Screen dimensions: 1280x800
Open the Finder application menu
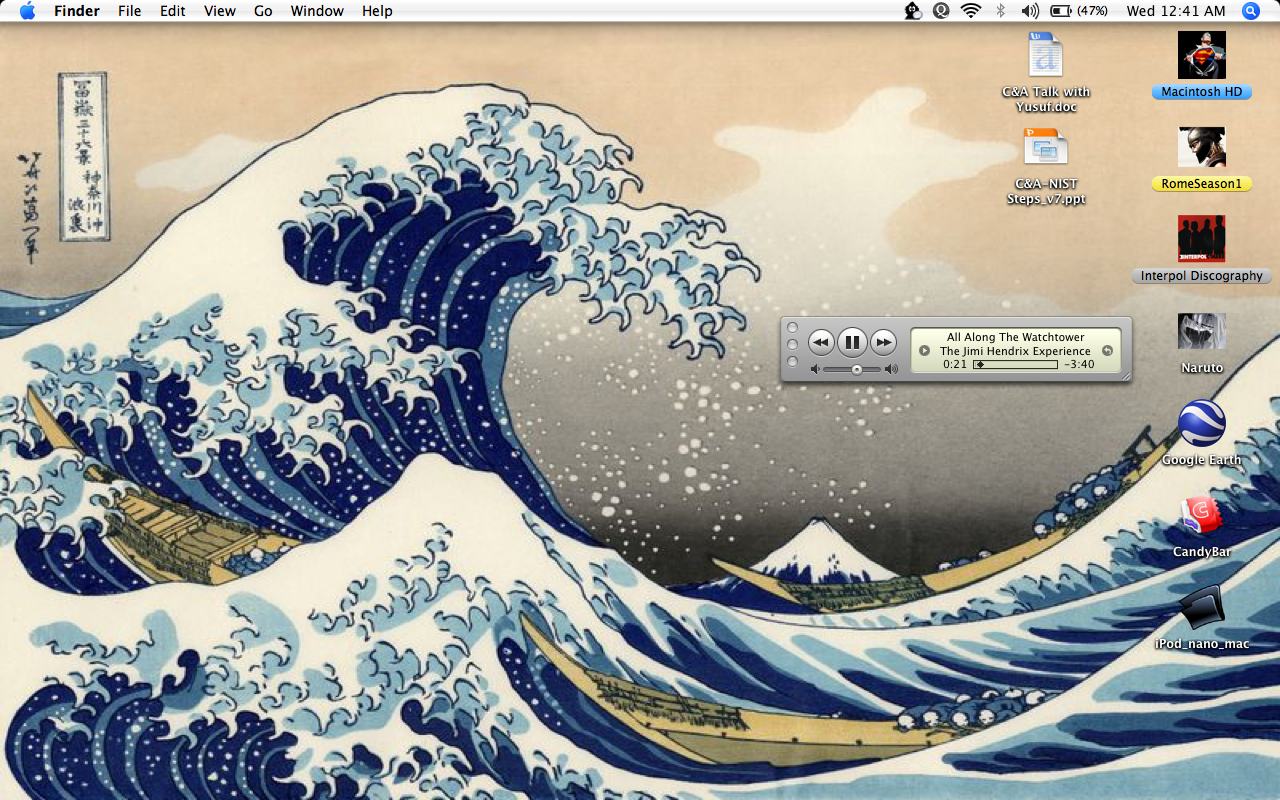[x=76, y=11]
